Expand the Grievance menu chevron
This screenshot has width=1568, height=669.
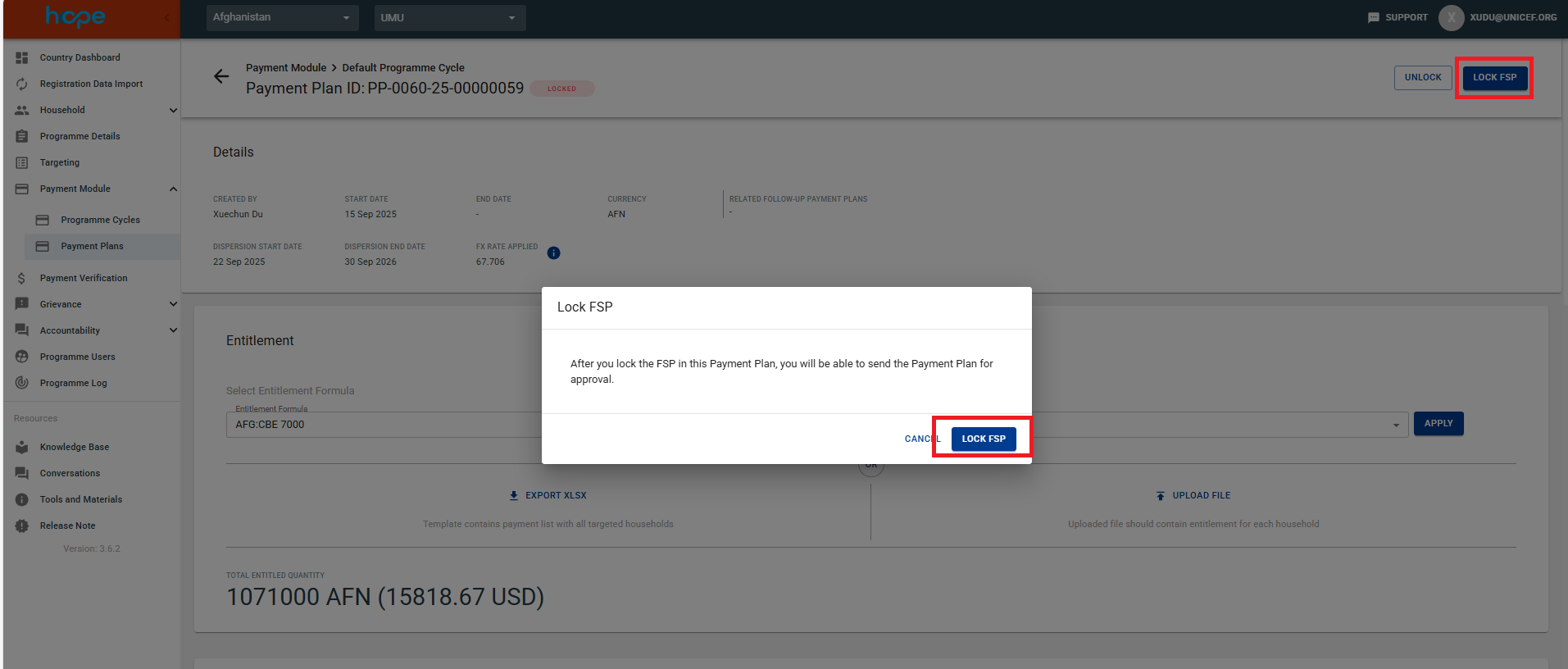173,304
